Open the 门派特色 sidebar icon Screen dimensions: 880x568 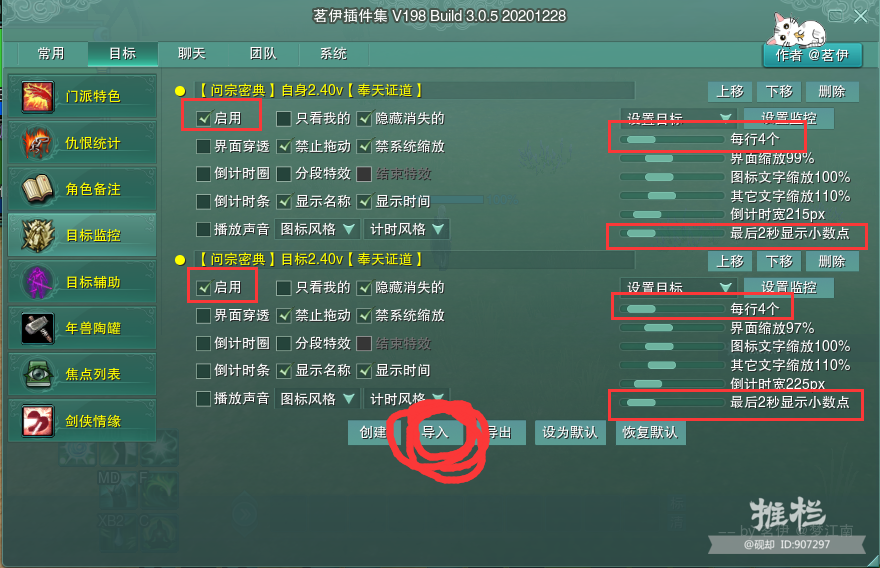pyautogui.click(x=38, y=96)
